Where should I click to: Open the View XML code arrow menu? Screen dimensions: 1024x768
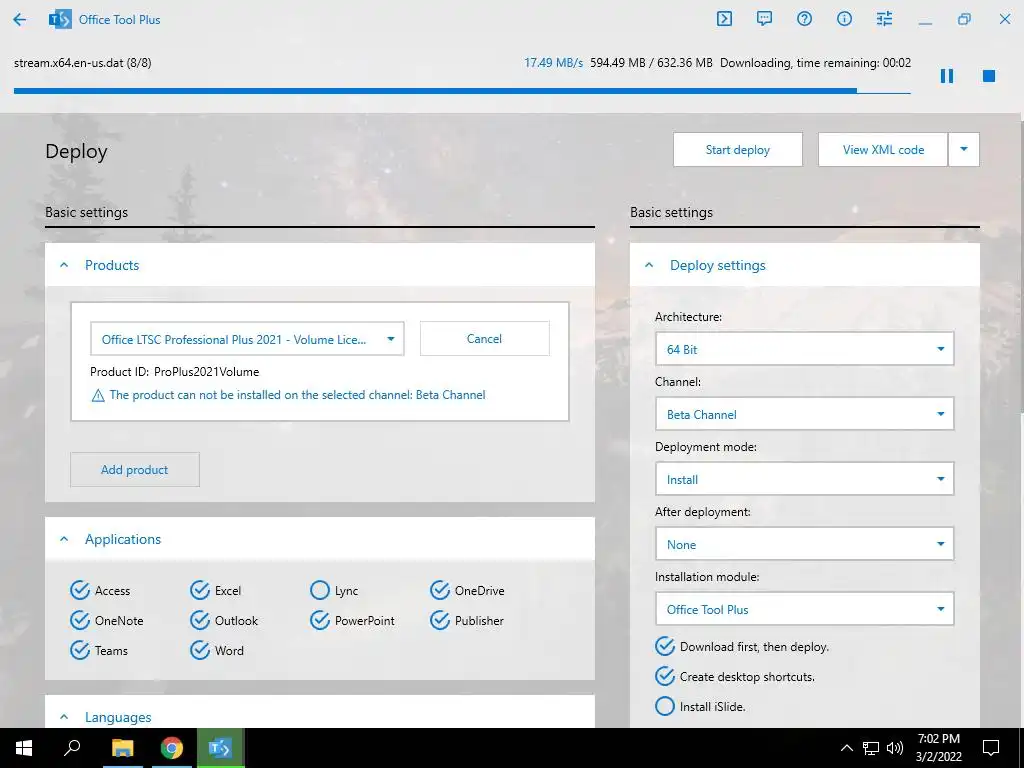pos(964,150)
